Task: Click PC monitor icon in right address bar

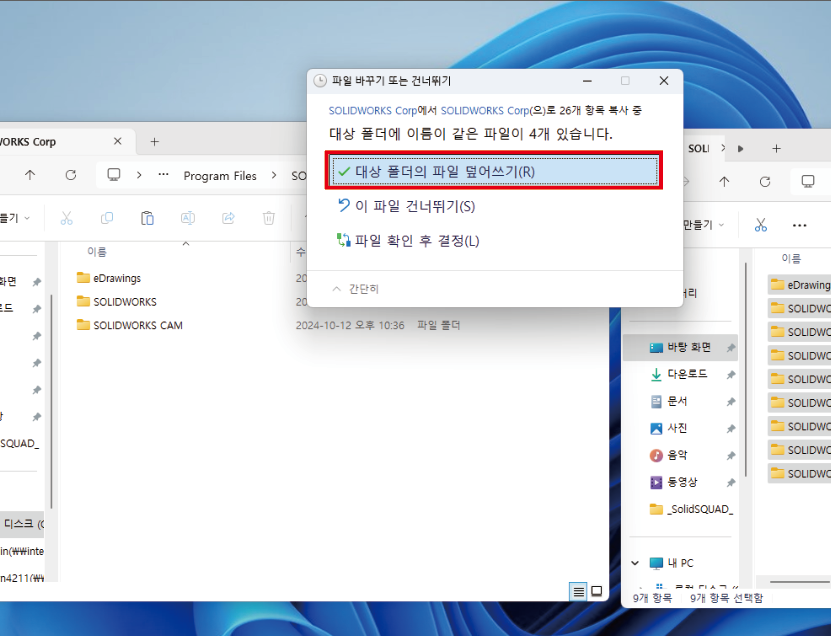Action: point(808,182)
